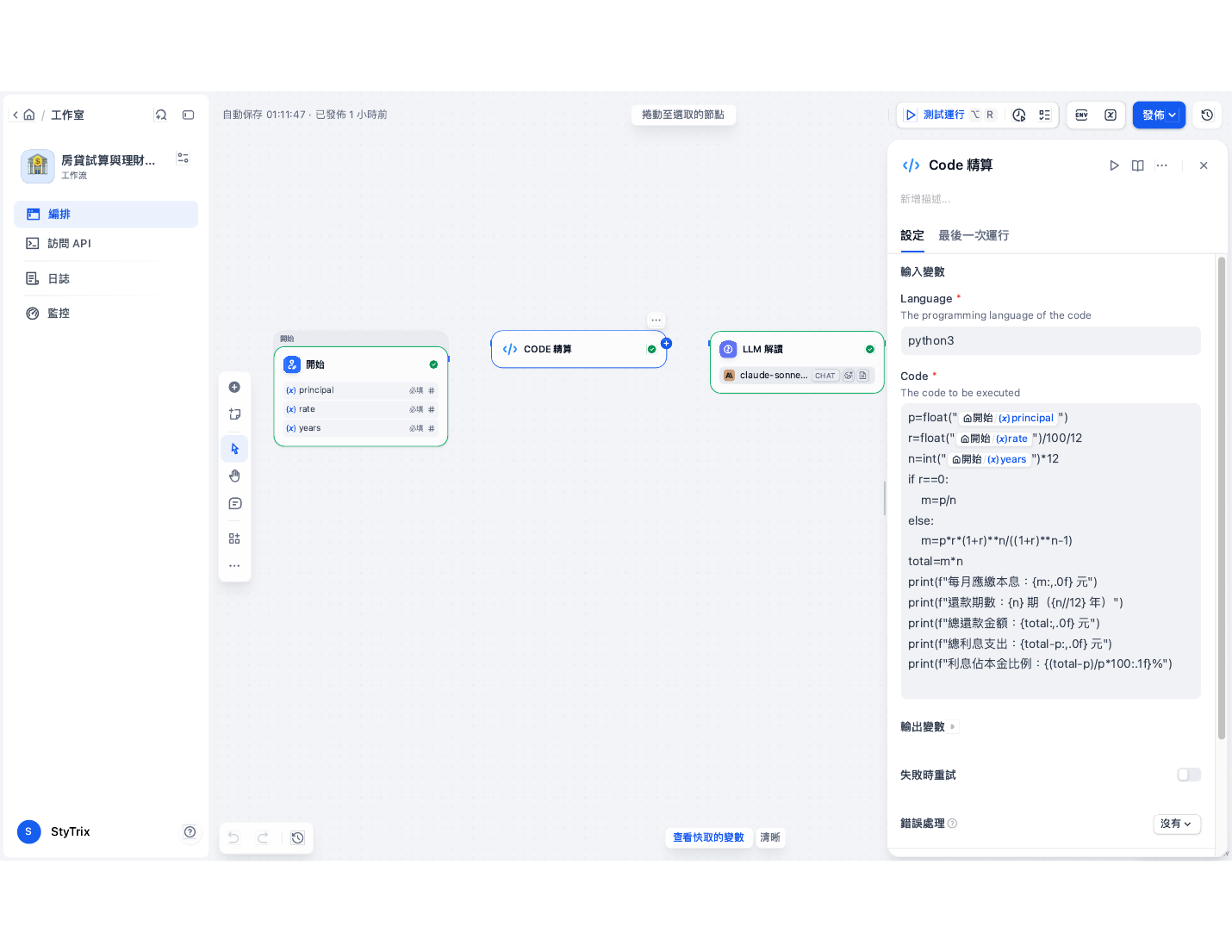Click the undo arrow at the bottom
This screenshot has width=1232, height=952.
[233, 837]
